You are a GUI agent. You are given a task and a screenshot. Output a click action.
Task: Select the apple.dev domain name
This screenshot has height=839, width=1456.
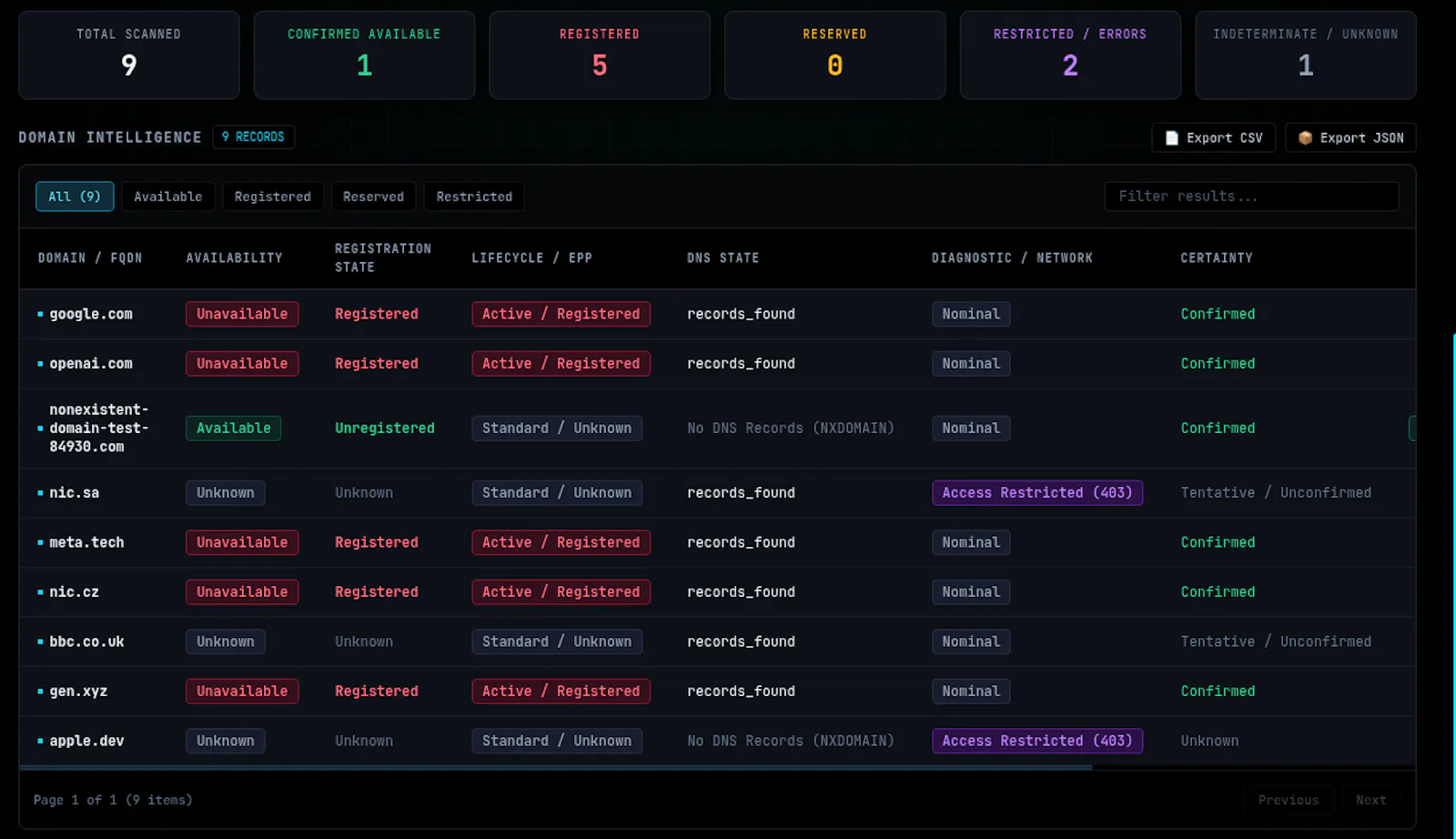(86, 741)
